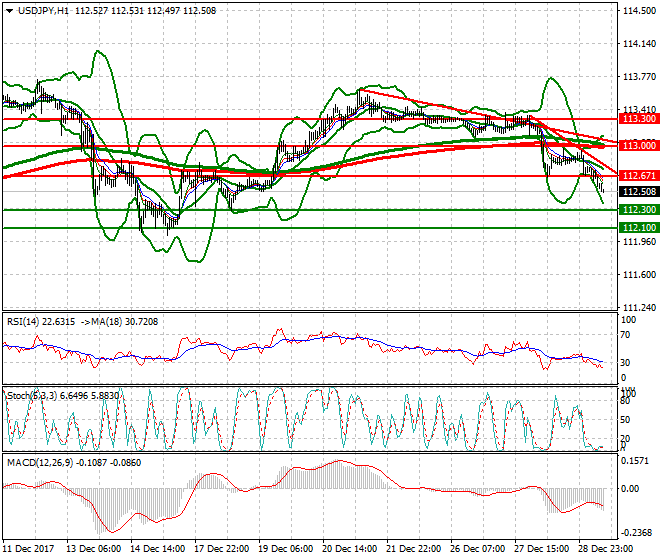The image size is (660, 560).
Task: Click the 20 Dec 14:00 time axis label
Action: tap(351, 549)
